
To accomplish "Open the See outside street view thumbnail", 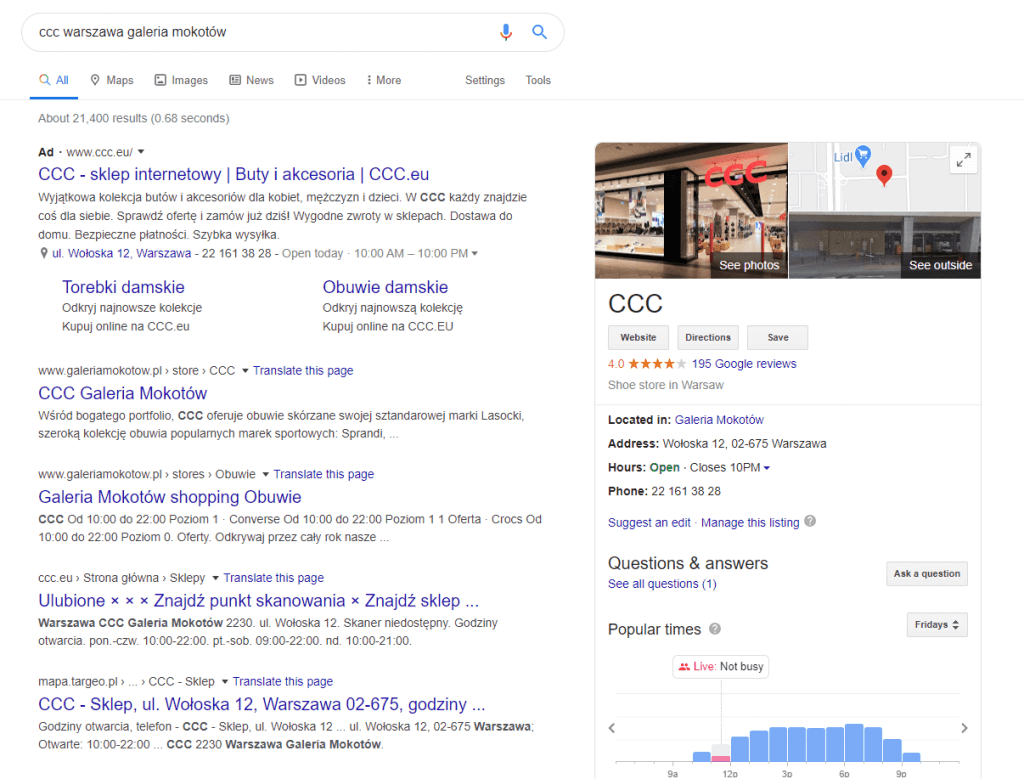I will [885, 246].
